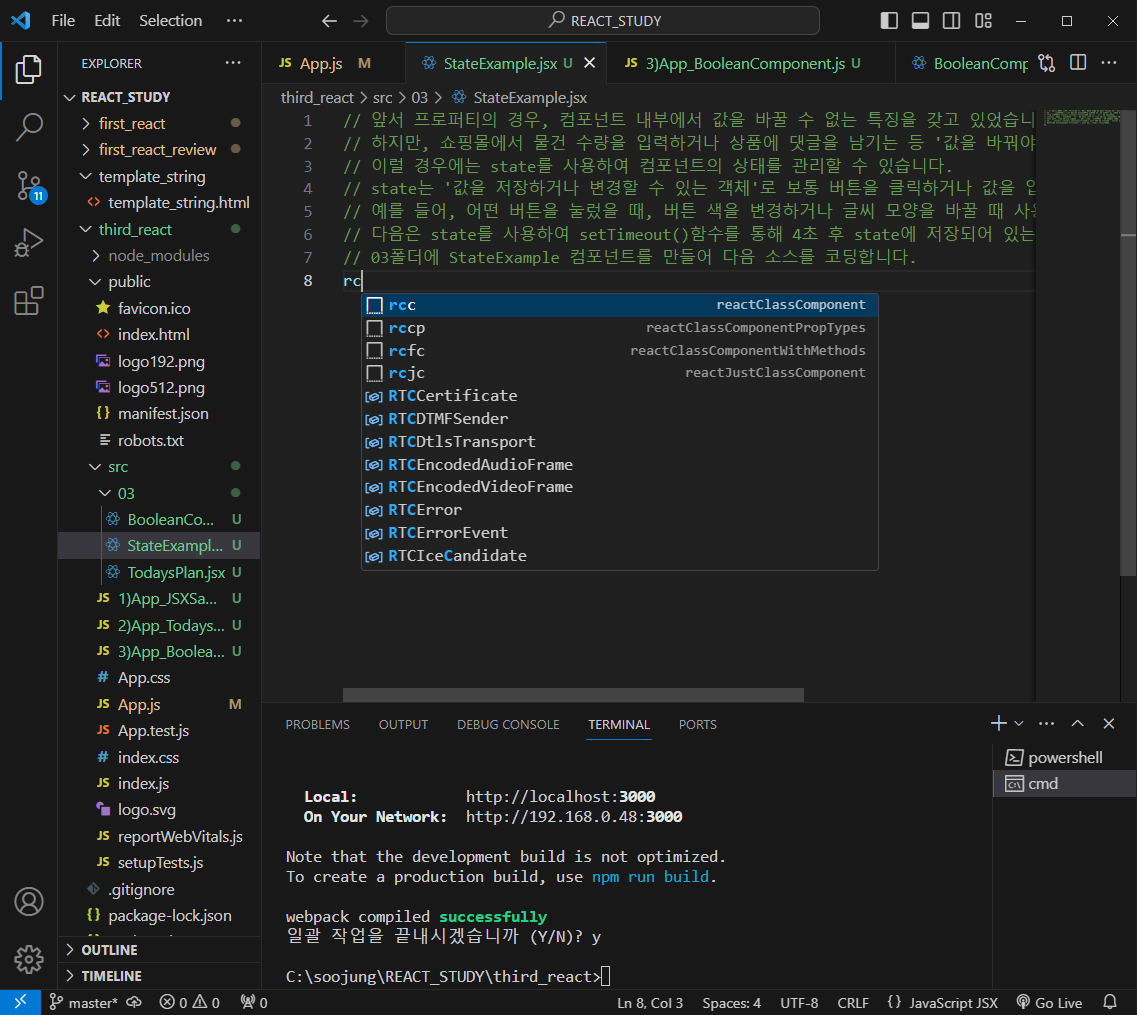Open Source Control view with 11 changes
The height and width of the screenshot is (1015, 1137).
(x=30, y=186)
